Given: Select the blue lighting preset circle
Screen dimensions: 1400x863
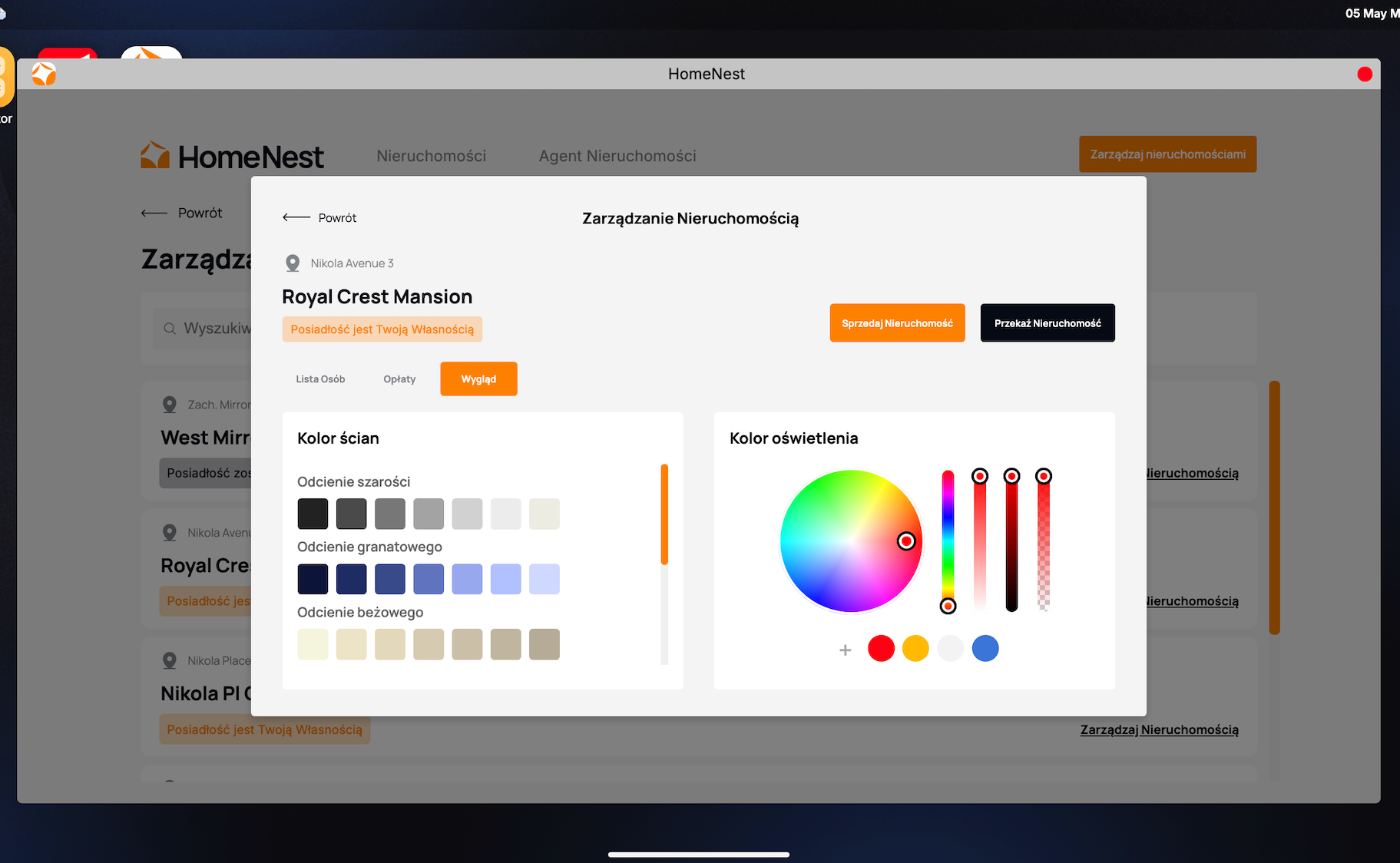Looking at the screenshot, I should click(x=985, y=649).
